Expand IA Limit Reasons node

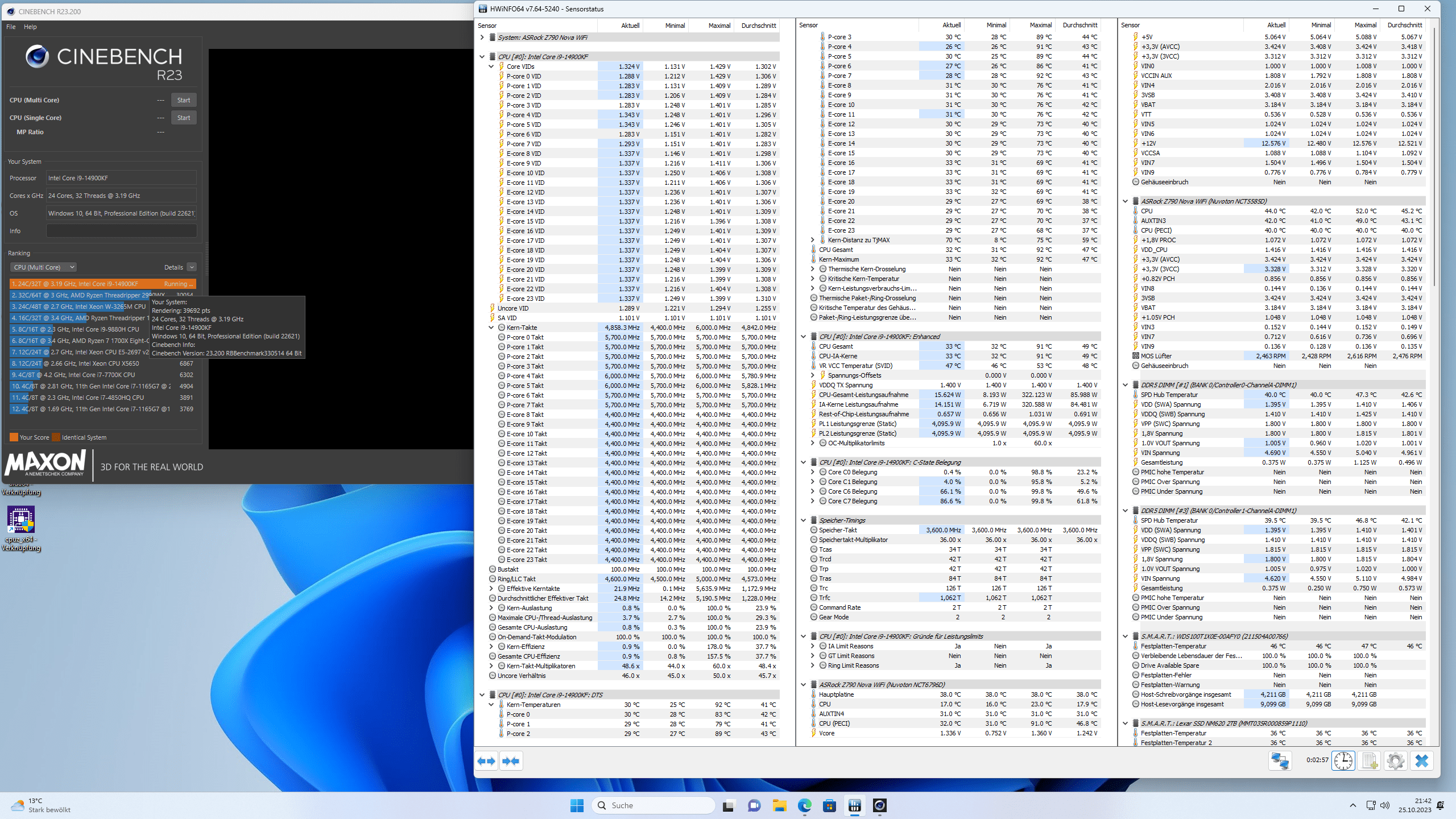(x=813, y=646)
